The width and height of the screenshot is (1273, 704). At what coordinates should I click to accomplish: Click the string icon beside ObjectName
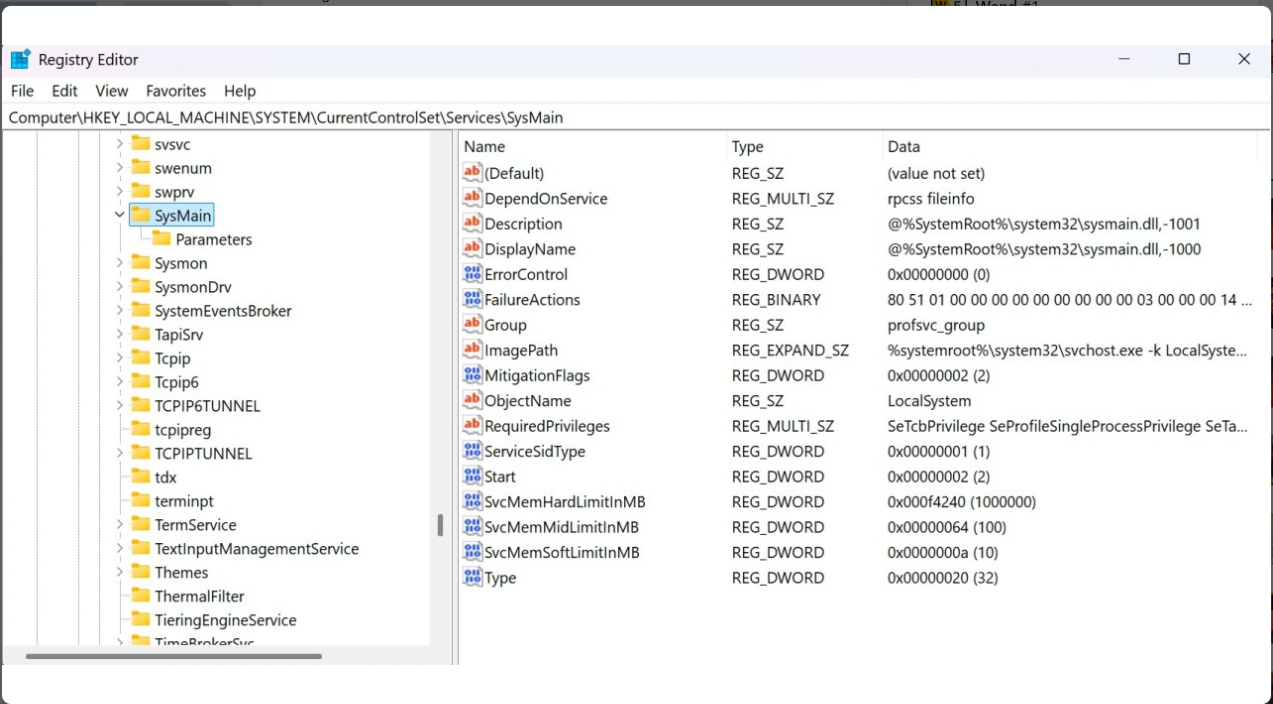(x=473, y=400)
